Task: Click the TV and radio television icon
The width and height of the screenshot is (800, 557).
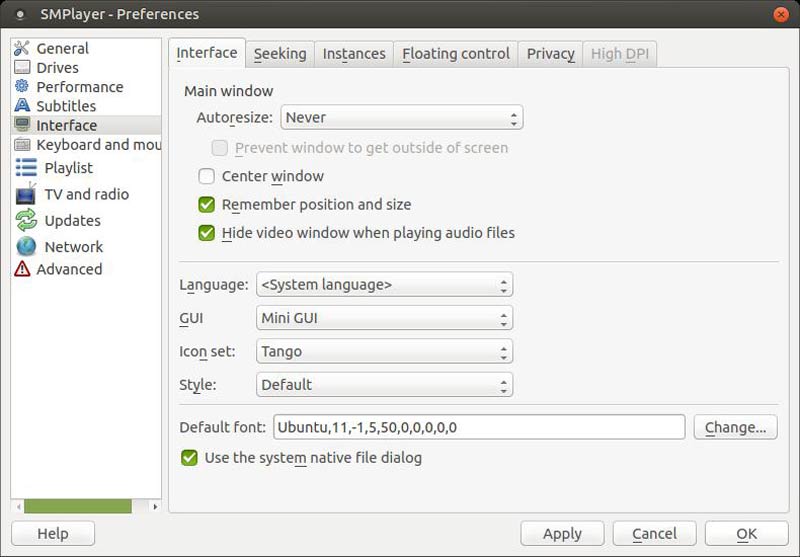Action: point(26,194)
